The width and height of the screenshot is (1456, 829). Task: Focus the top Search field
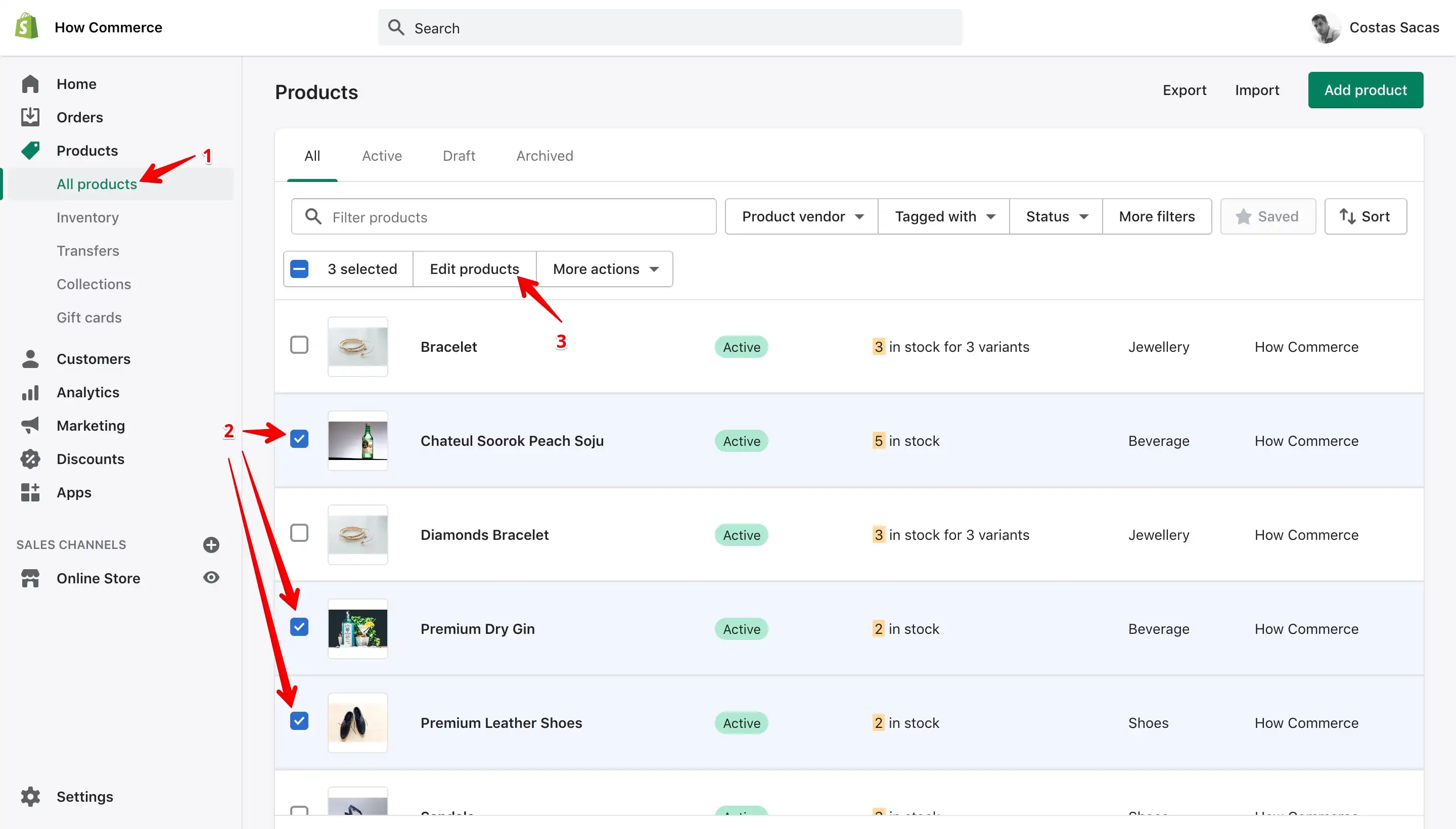point(670,27)
